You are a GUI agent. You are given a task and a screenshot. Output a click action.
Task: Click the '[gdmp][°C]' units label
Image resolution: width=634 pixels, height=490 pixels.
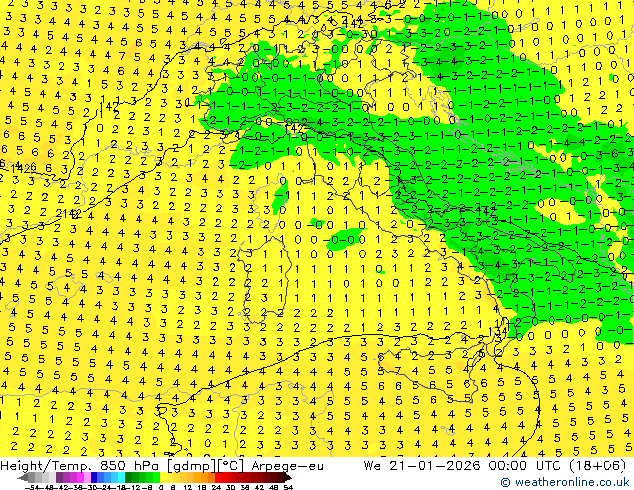click(206, 466)
